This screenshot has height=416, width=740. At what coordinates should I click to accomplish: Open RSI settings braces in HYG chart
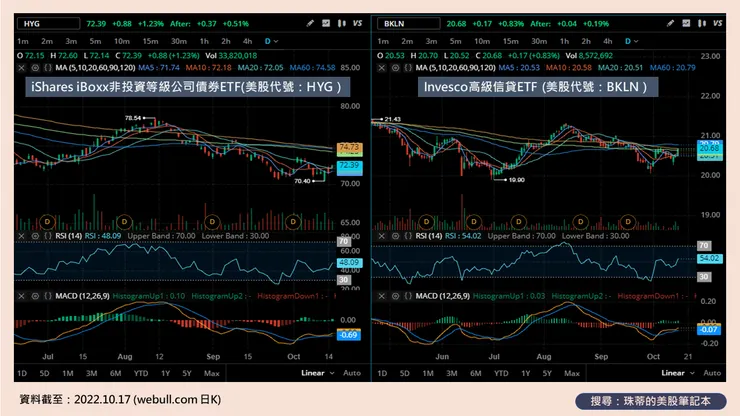[x=48, y=236]
